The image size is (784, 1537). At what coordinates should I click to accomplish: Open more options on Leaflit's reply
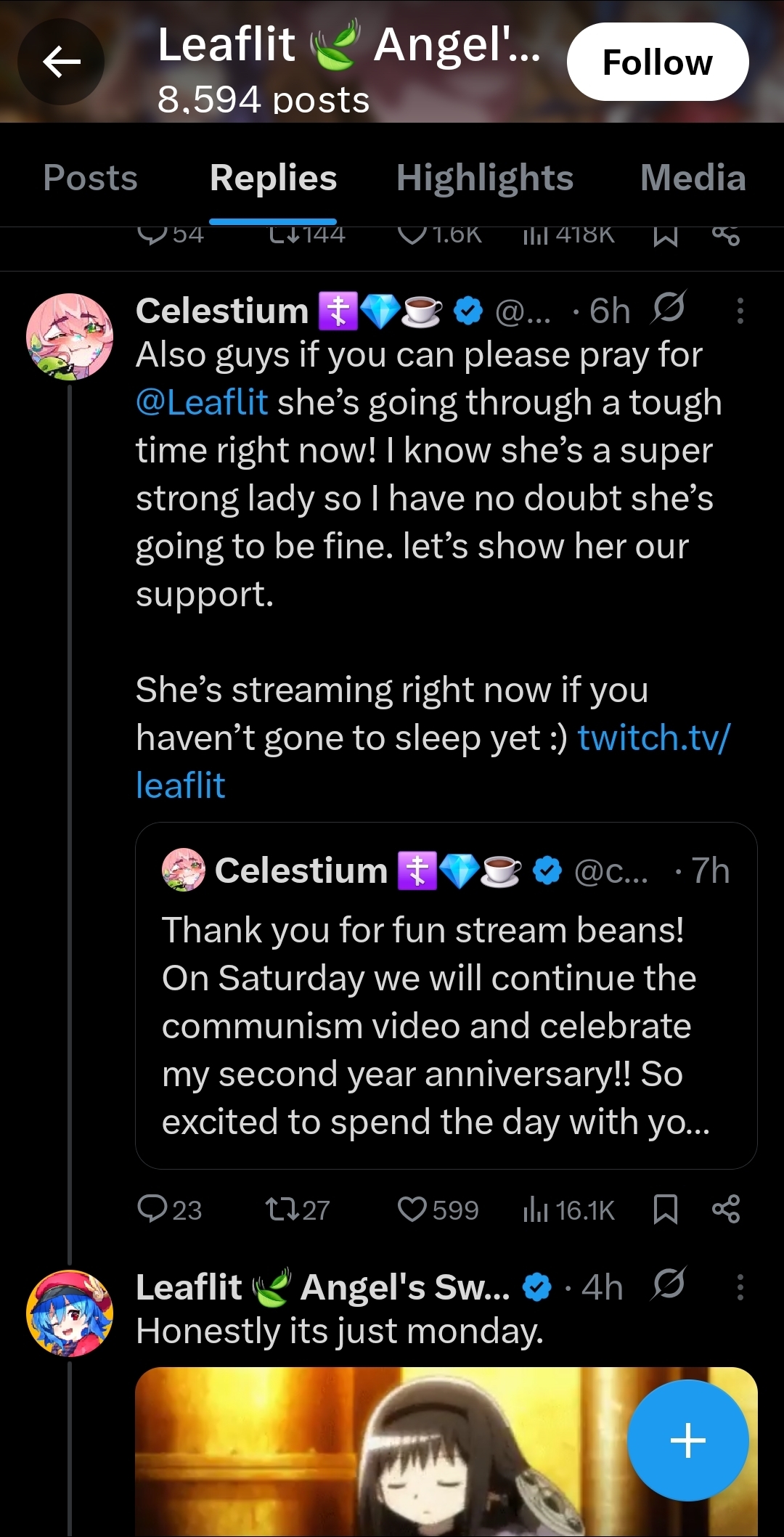(x=740, y=1287)
